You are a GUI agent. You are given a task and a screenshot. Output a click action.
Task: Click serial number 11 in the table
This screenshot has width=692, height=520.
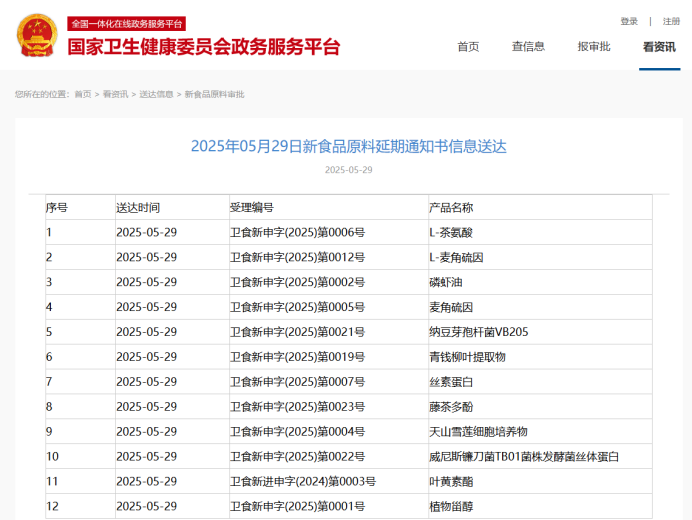pyautogui.click(x=52, y=481)
